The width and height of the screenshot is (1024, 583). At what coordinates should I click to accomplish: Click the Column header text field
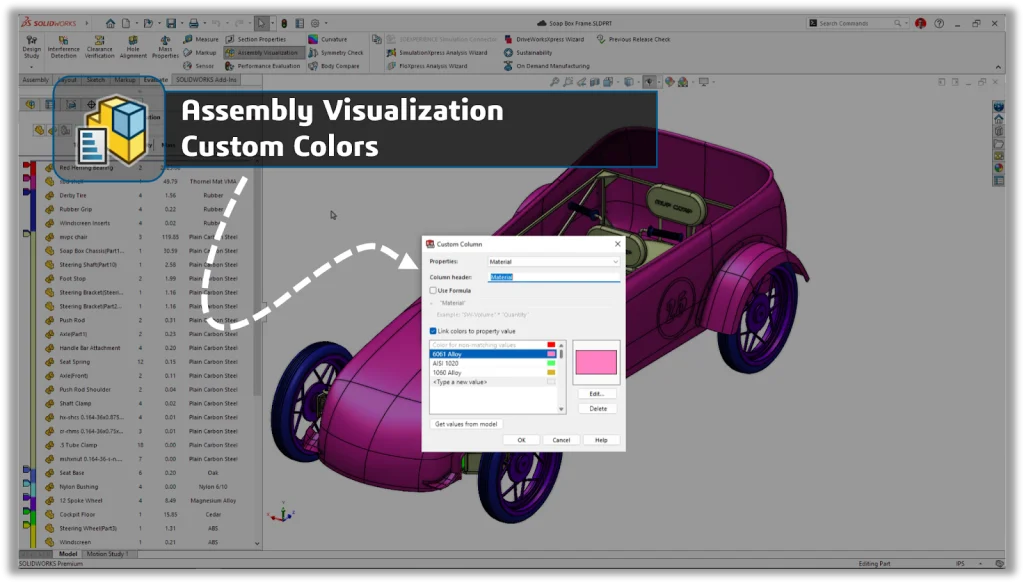click(x=553, y=277)
